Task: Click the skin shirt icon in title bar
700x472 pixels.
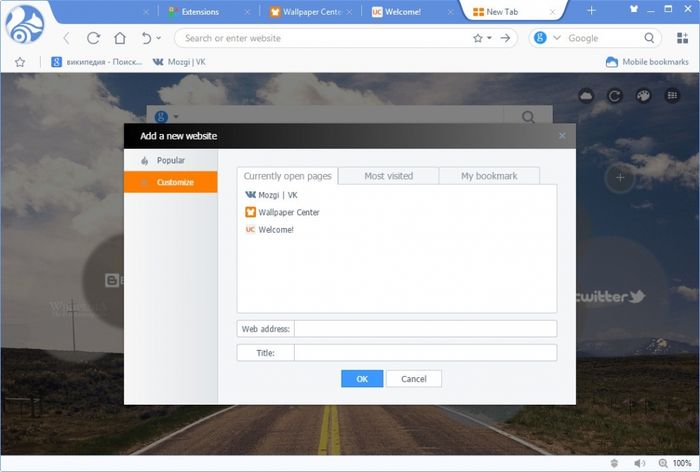Action: [x=633, y=9]
